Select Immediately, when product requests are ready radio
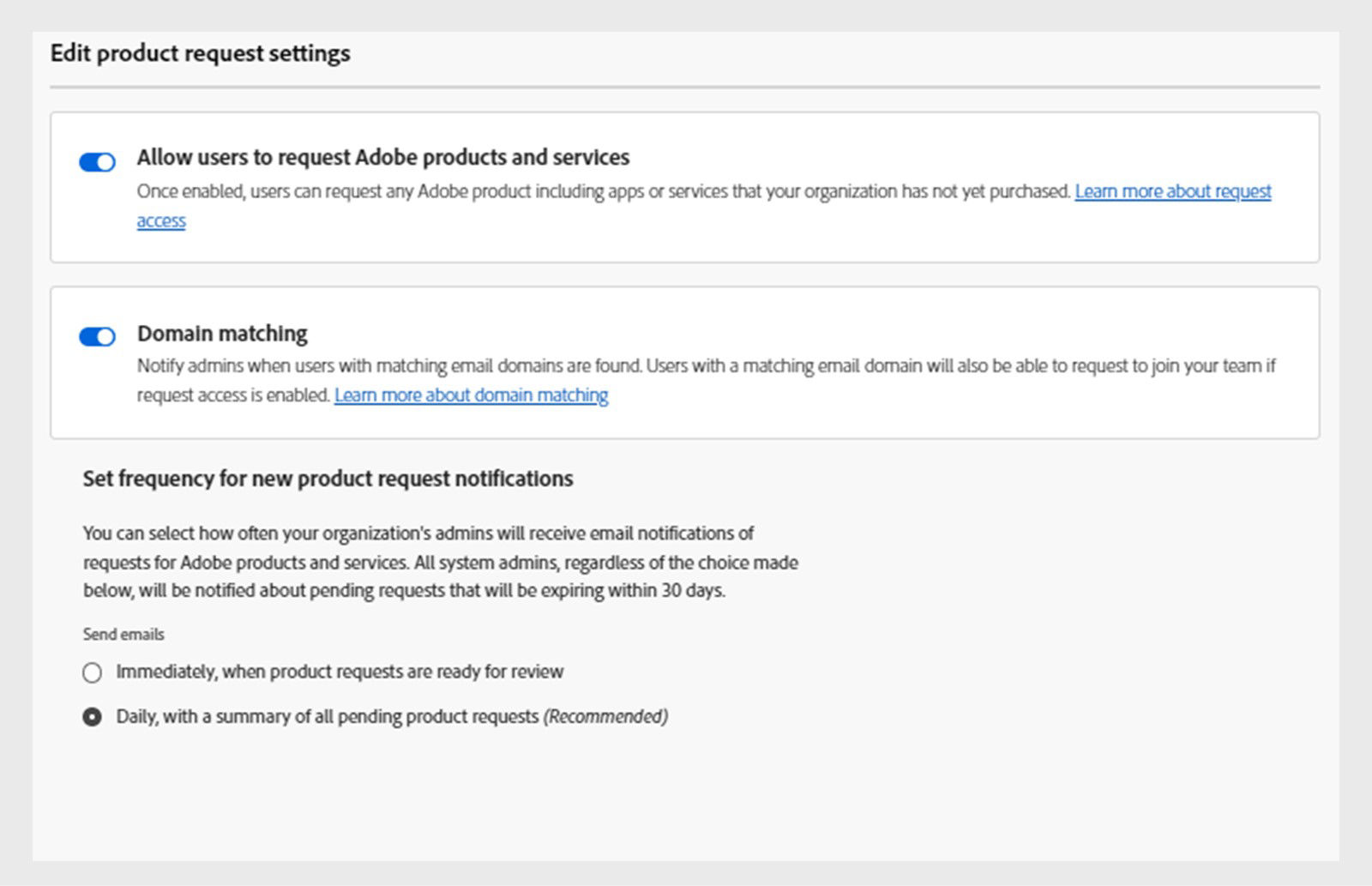 click(x=92, y=672)
